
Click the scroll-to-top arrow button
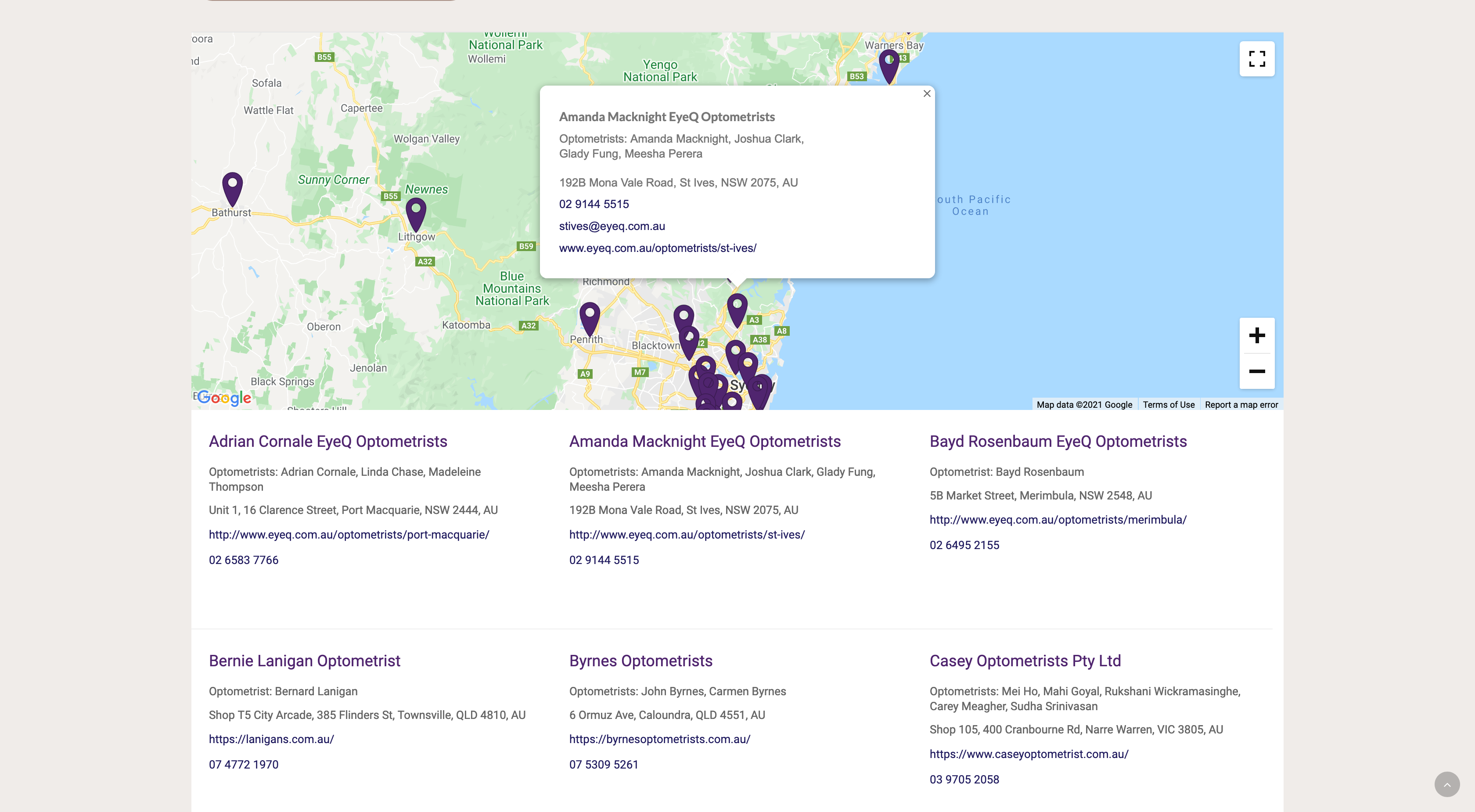click(x=1447, y=784)
